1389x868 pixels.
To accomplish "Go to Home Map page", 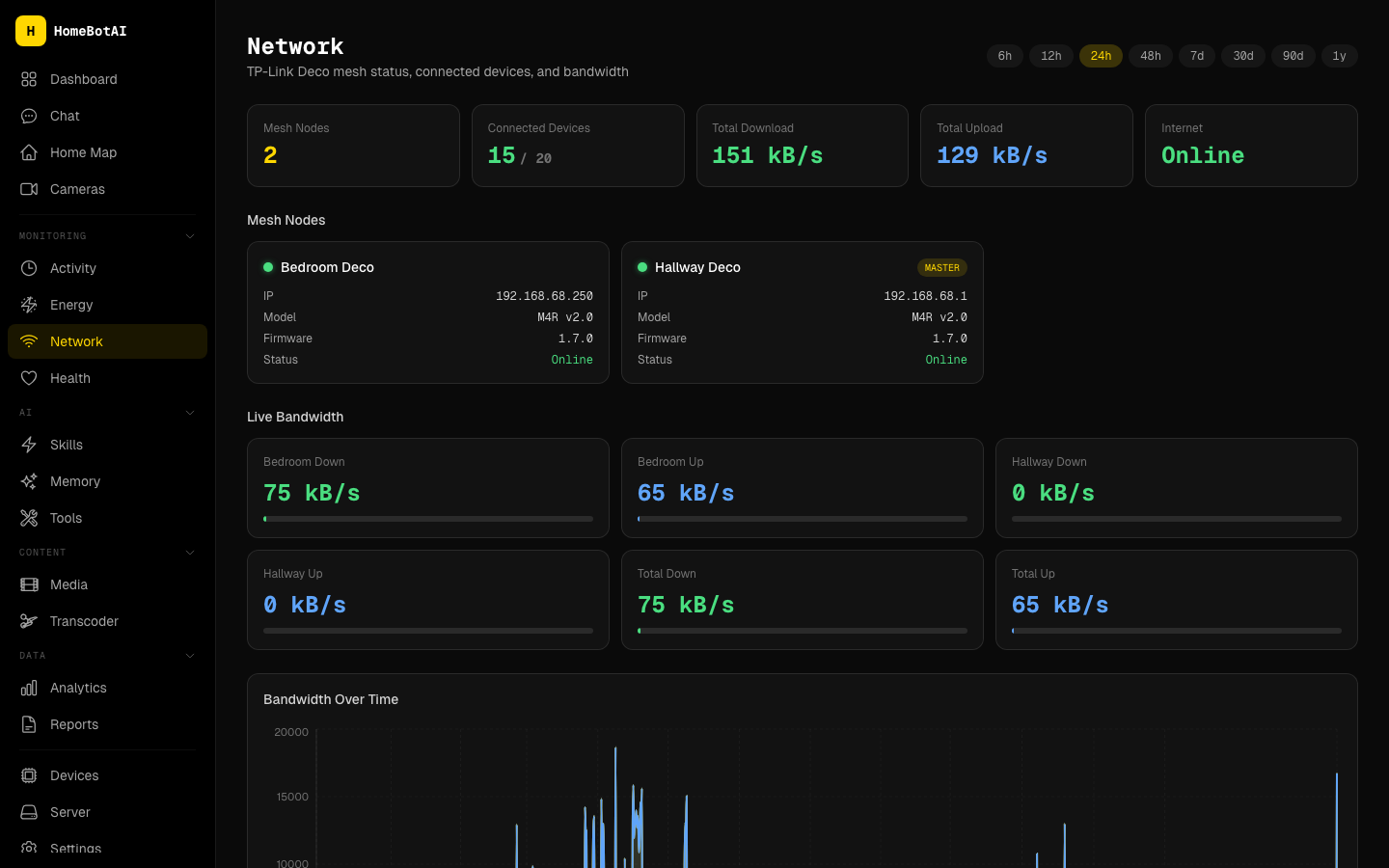I will pyautogui.click(x=83, y=152).
